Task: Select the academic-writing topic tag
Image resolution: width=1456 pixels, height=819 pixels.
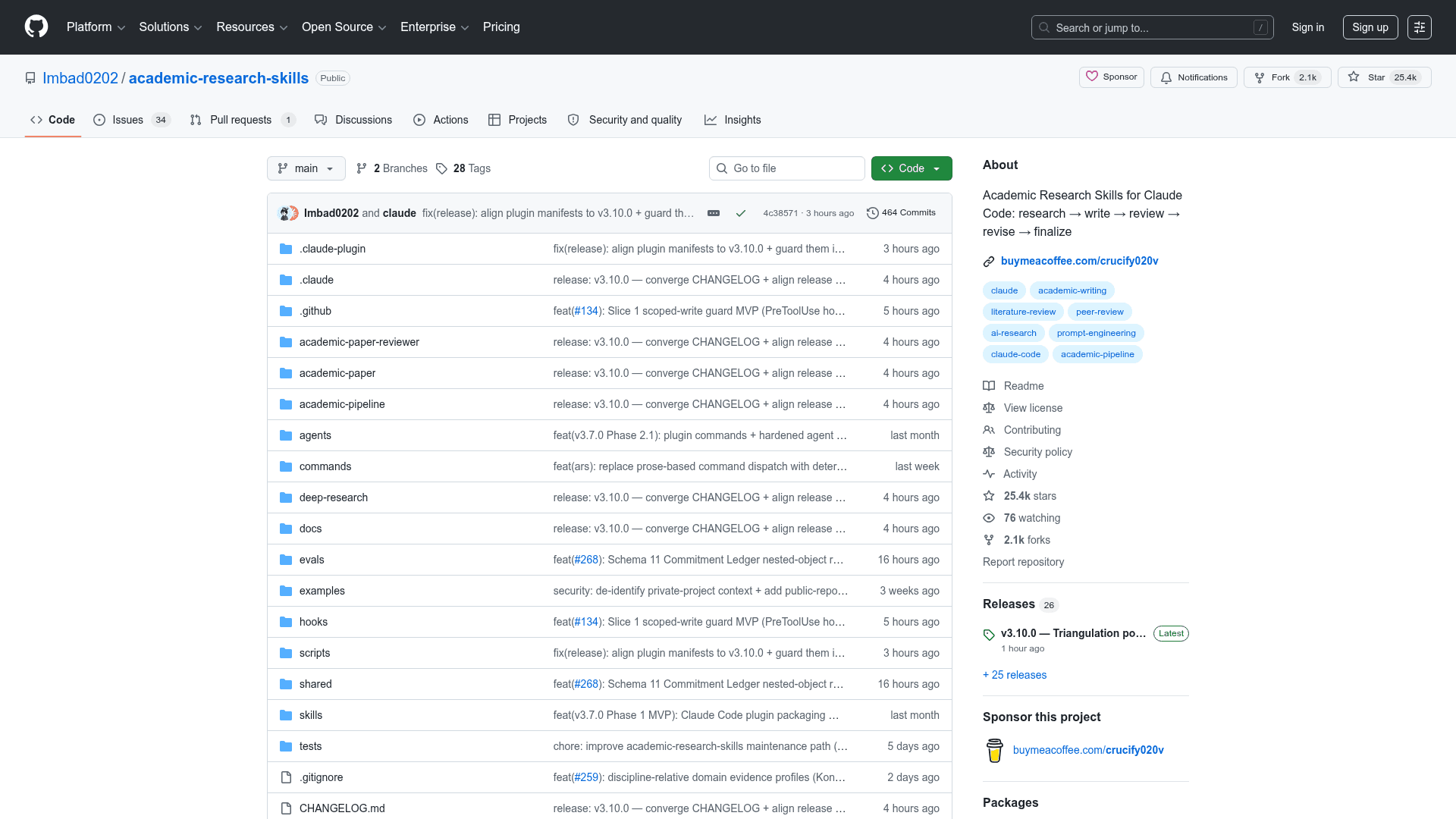Action: pyautogui.click(x=1072, y=290)
